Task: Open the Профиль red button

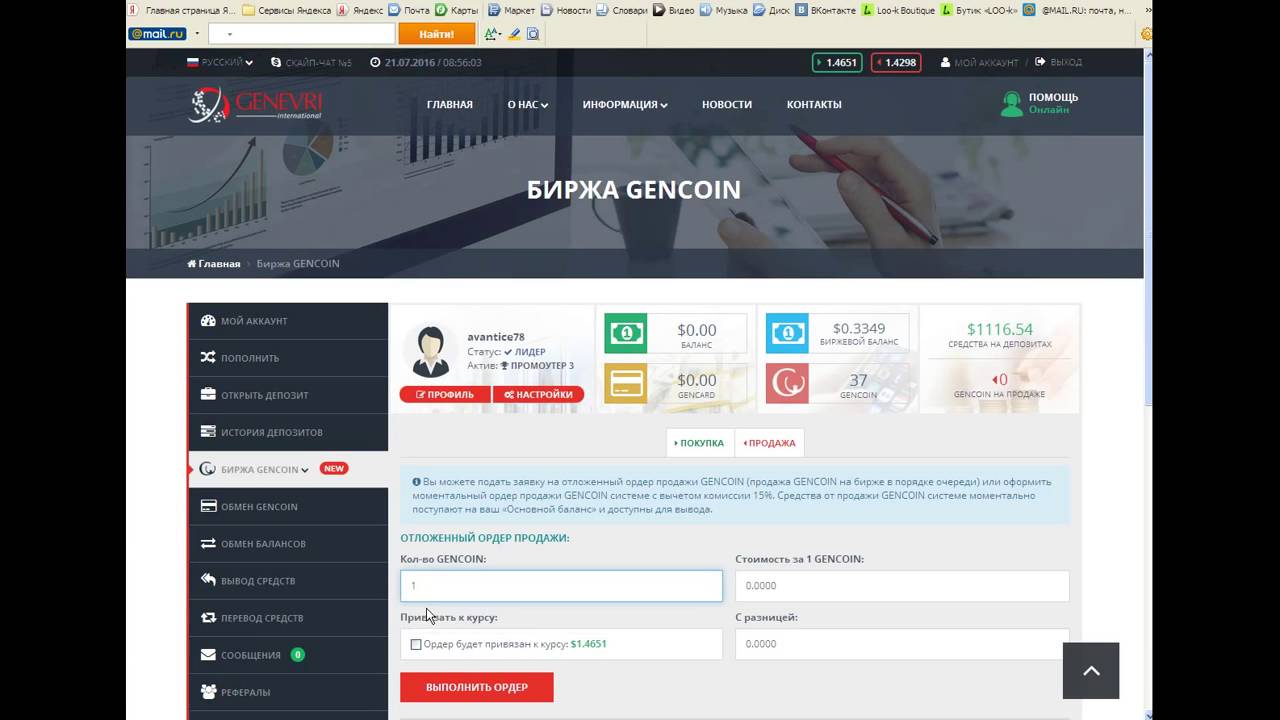Action: tap(445, 394)
